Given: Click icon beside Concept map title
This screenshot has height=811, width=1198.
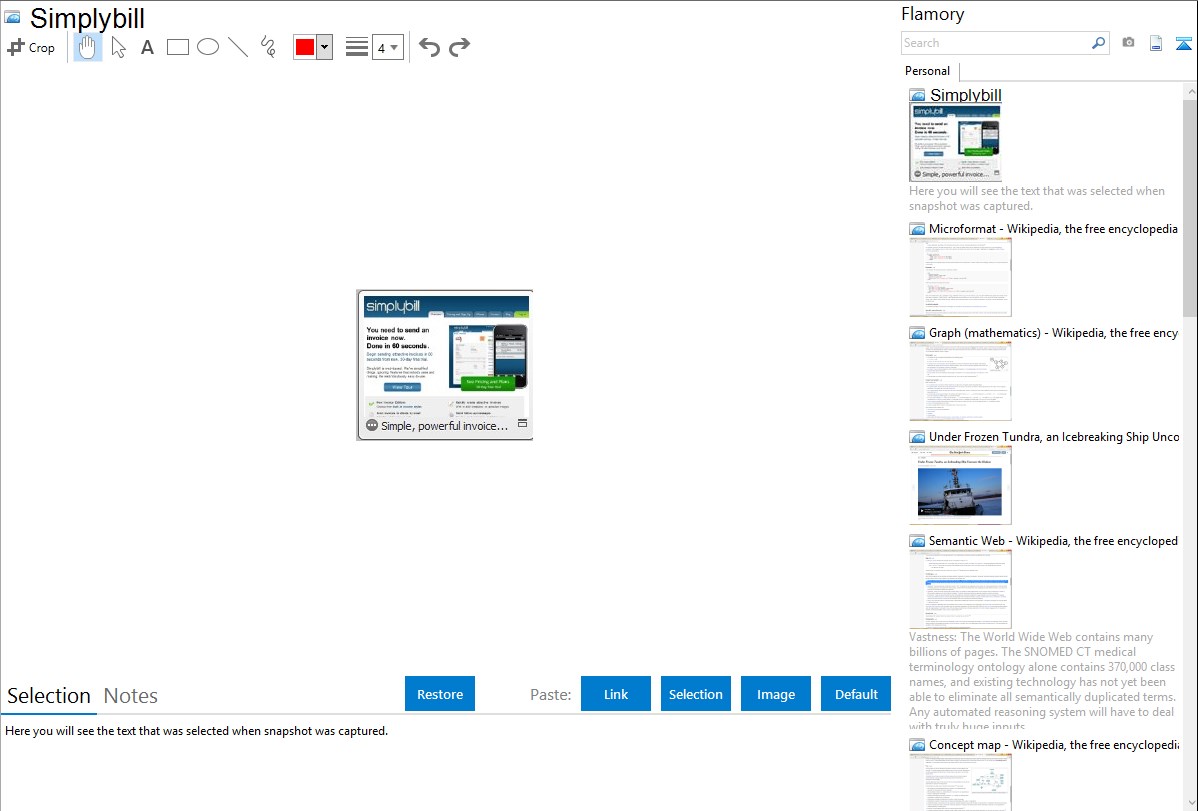Looking at the screenshot, I should (917, 745).
